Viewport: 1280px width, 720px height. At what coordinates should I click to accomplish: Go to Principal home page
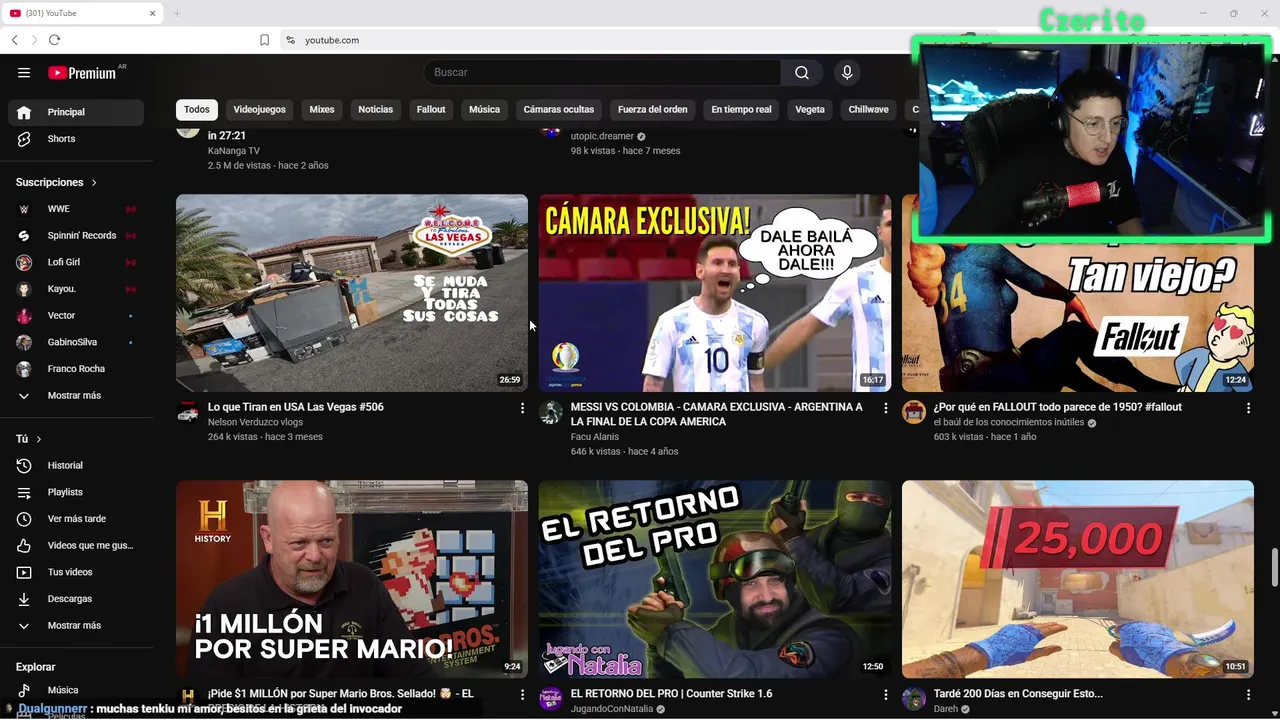[76, 112]
